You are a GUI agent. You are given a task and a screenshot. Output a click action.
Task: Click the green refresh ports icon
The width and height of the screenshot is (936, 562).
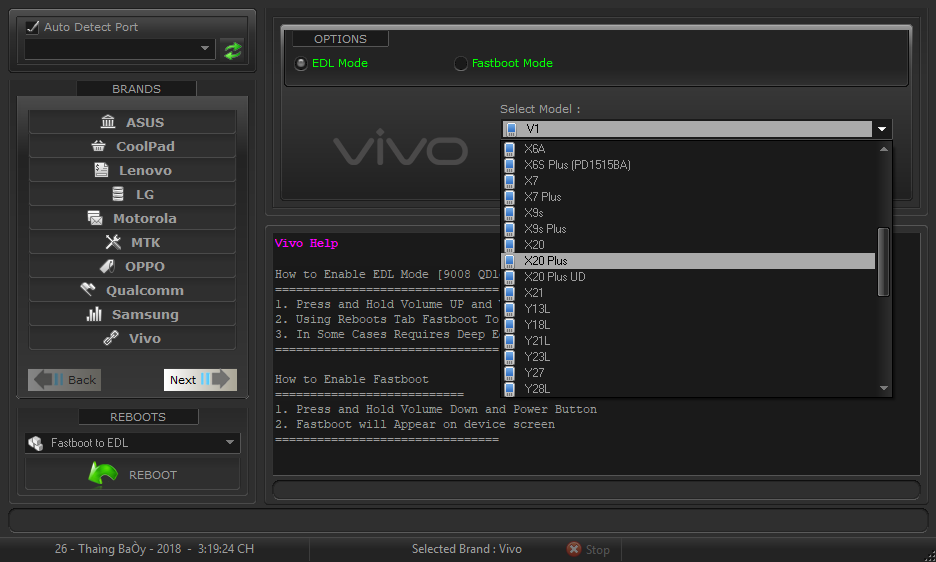coord(233,50)
